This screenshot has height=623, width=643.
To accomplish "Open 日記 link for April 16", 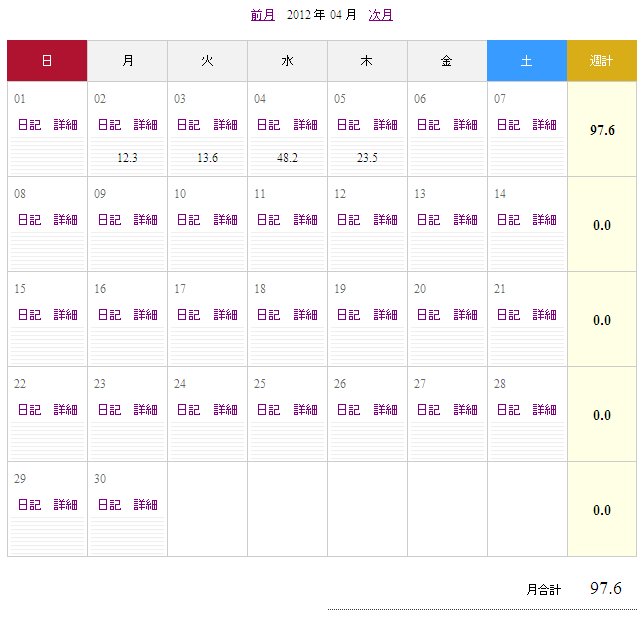I will point(109,315).
